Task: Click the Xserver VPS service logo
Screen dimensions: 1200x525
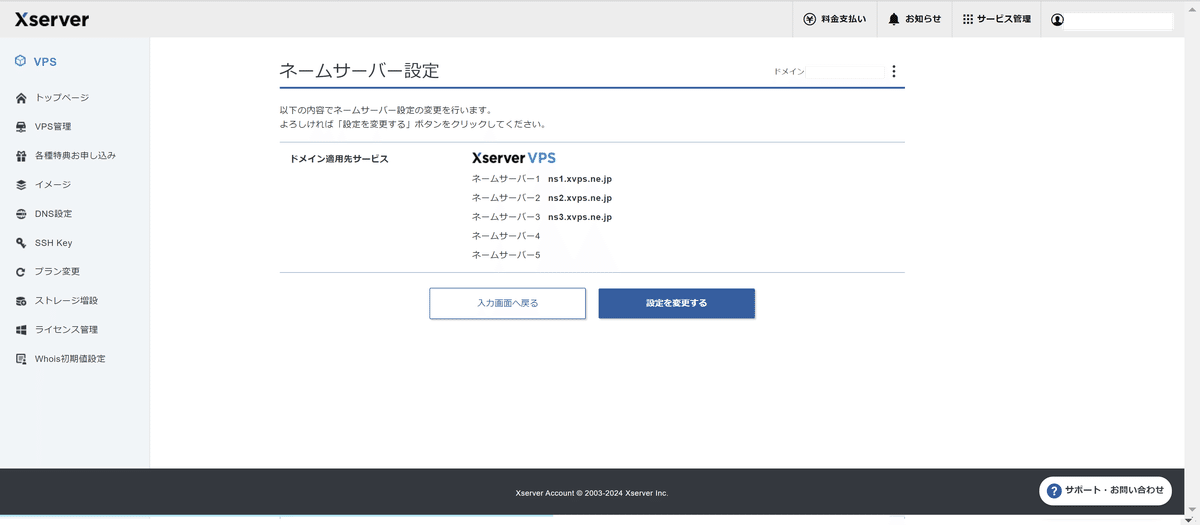Action: click(x=514, y=158)
